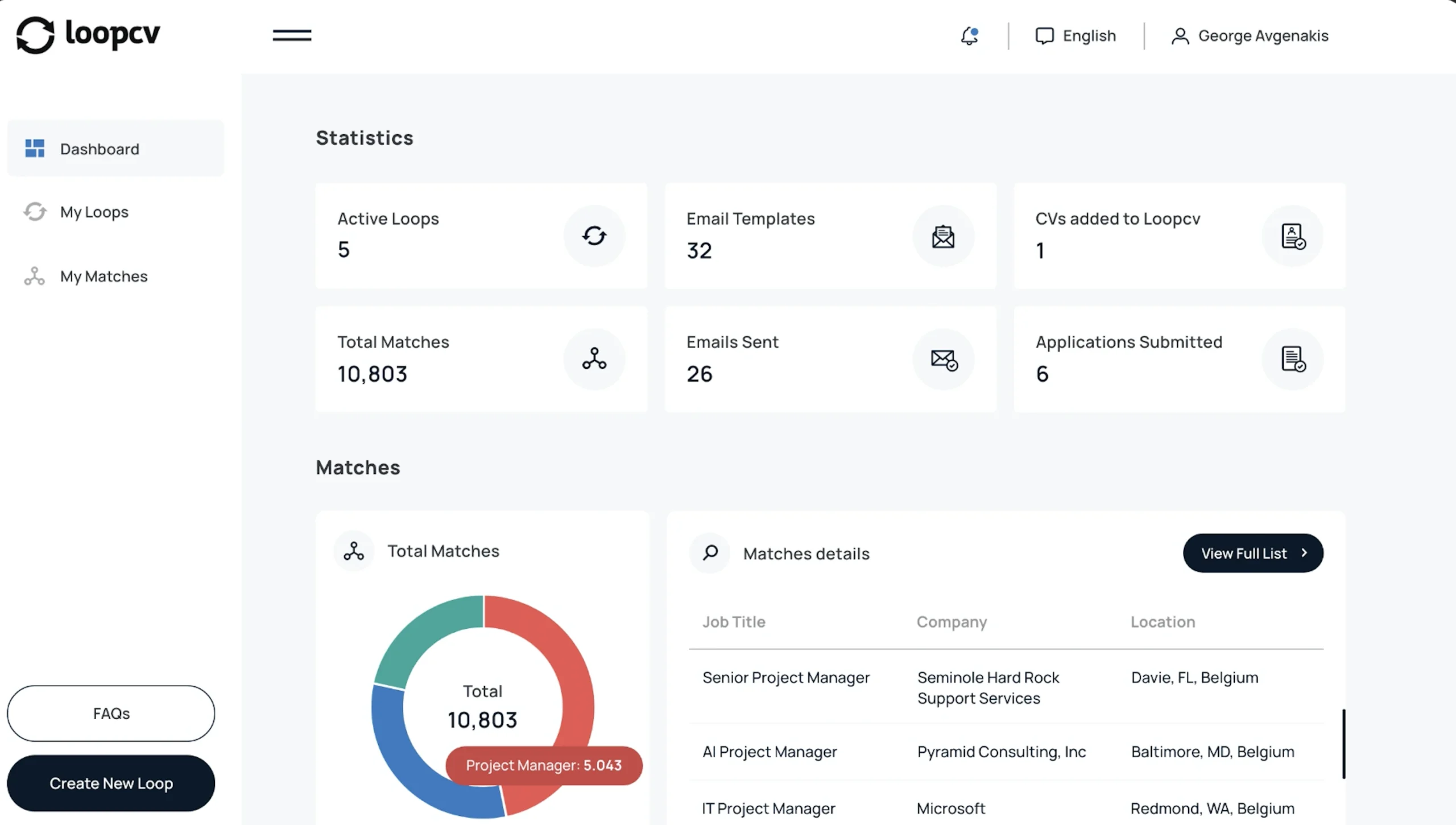Click Redmond, WA, Belgium location
The height and width of the screenshot is (825, 1456).
[x=1212, y=808]
